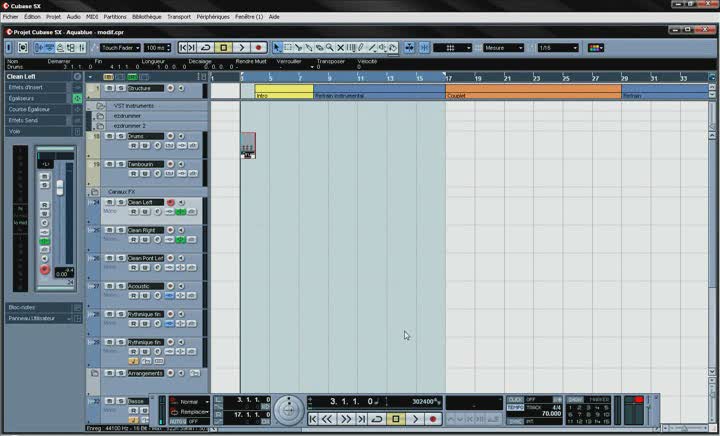
Task: Expand the Egaliseurs inspector section
Action: point(44,98)
